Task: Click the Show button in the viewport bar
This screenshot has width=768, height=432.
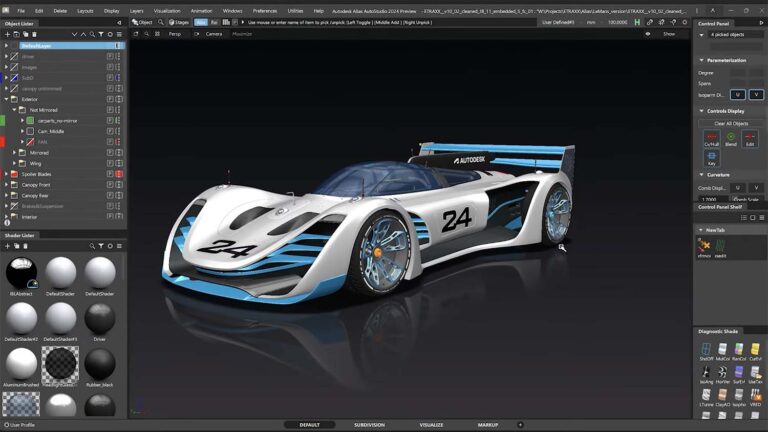Action: pyautogui.click(x=669, y=34)
